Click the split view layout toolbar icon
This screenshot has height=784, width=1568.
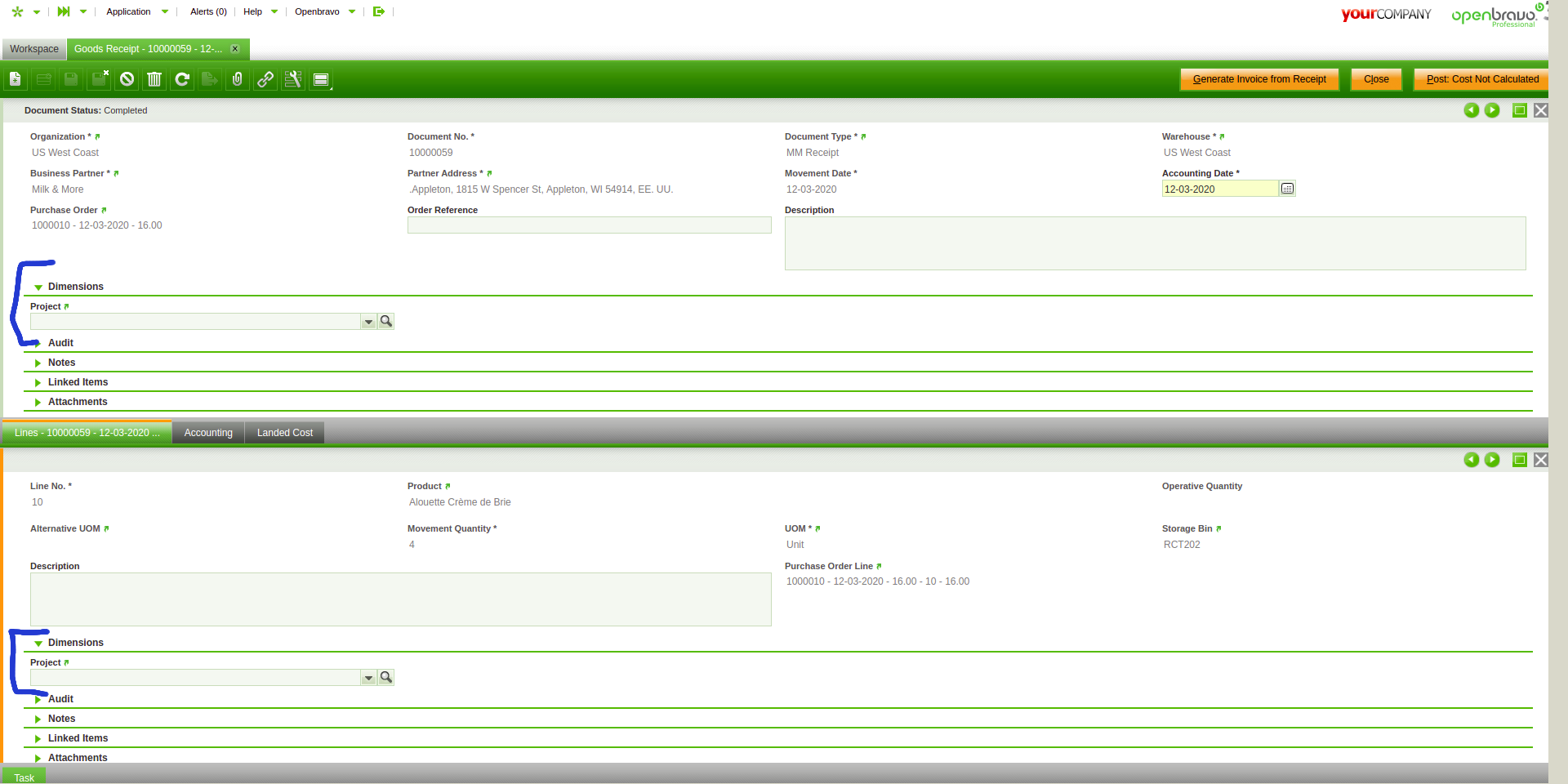(321, 79)
